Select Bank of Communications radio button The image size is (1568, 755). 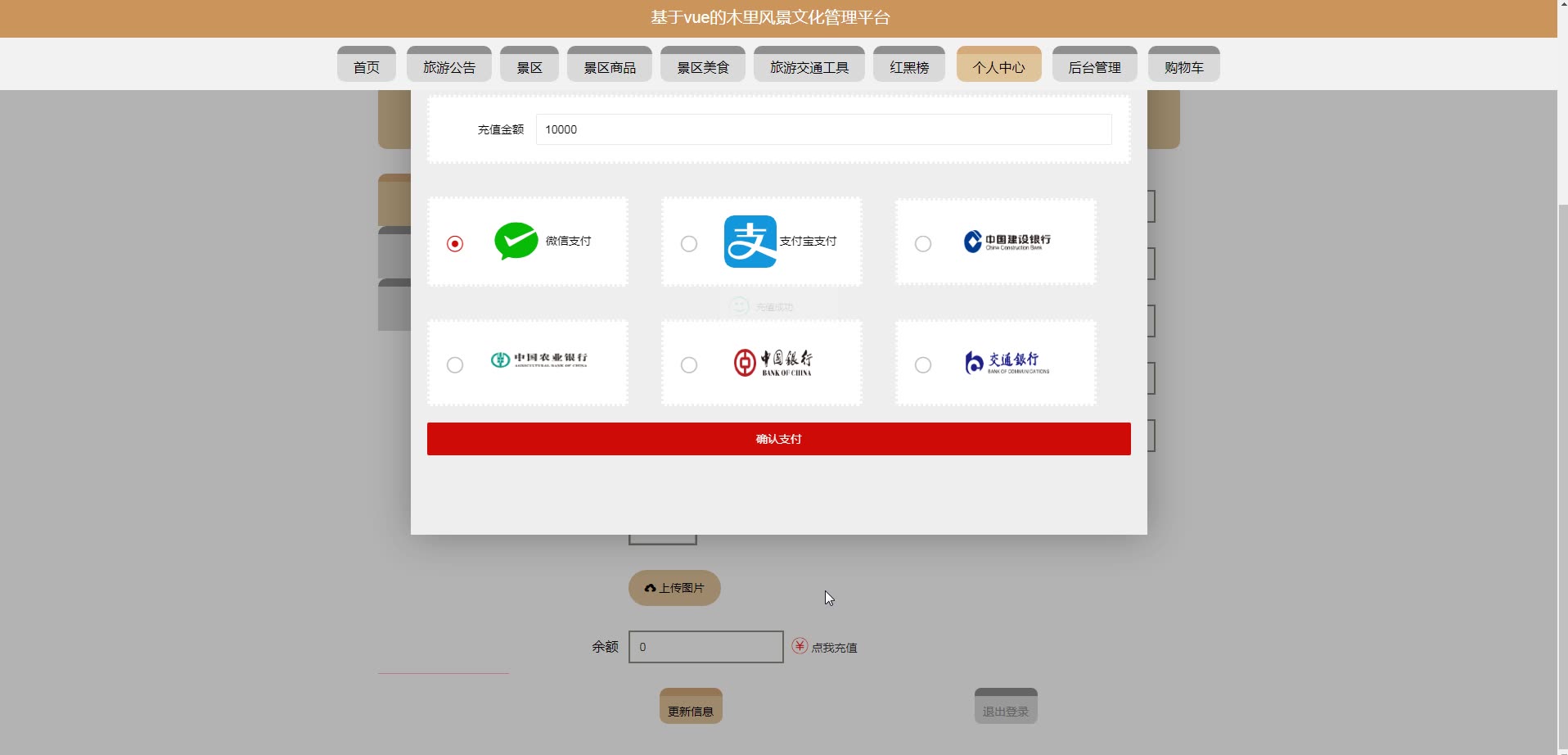923,364
